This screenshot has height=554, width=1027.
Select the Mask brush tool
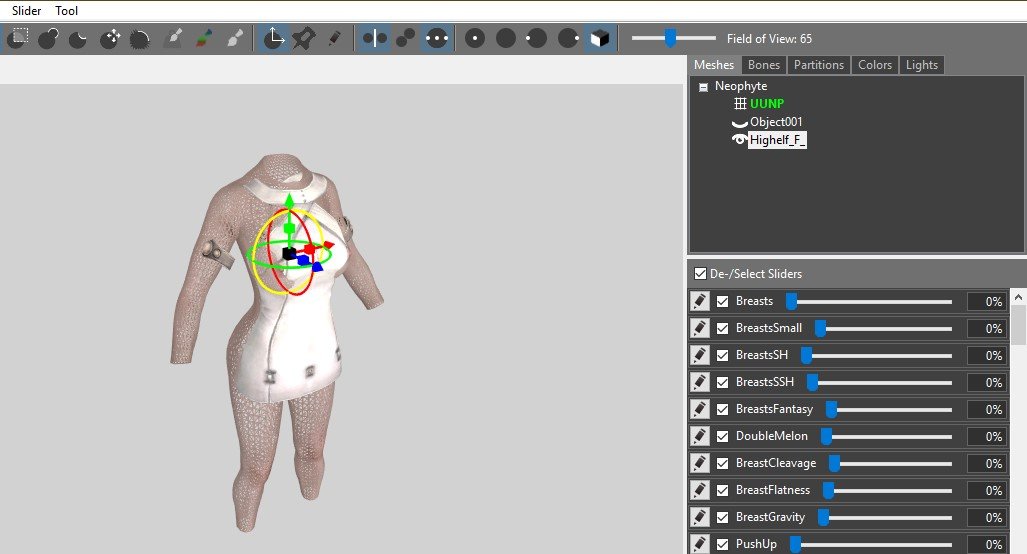point(173,38)
